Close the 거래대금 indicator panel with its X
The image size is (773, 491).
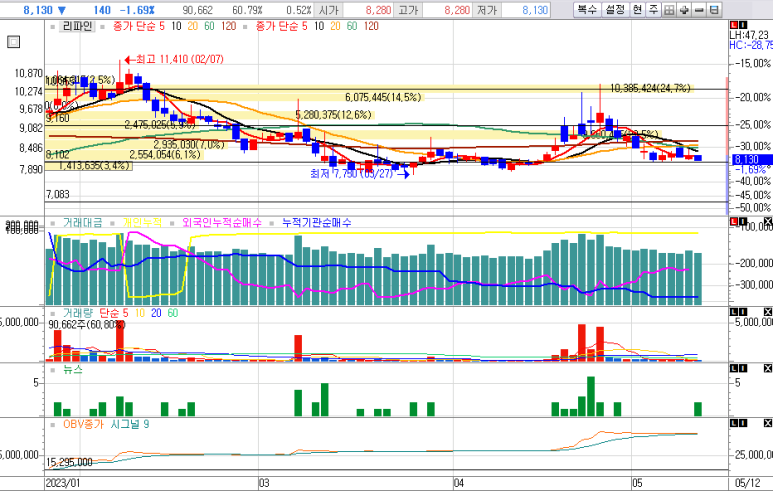(x=768, y=221)
